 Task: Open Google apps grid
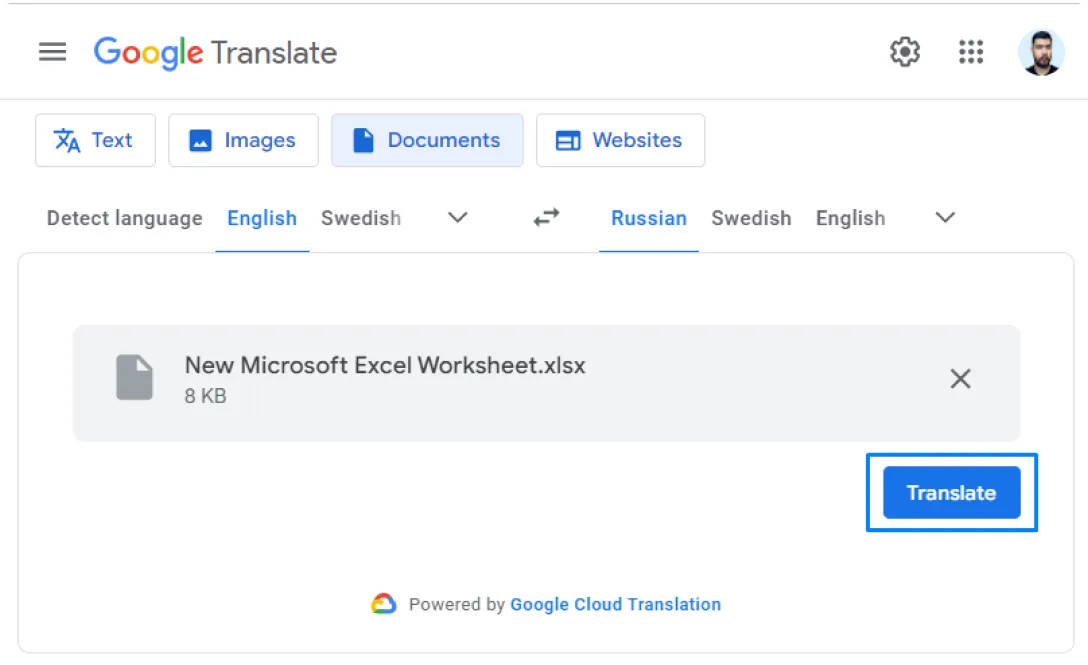click(970, 52)
